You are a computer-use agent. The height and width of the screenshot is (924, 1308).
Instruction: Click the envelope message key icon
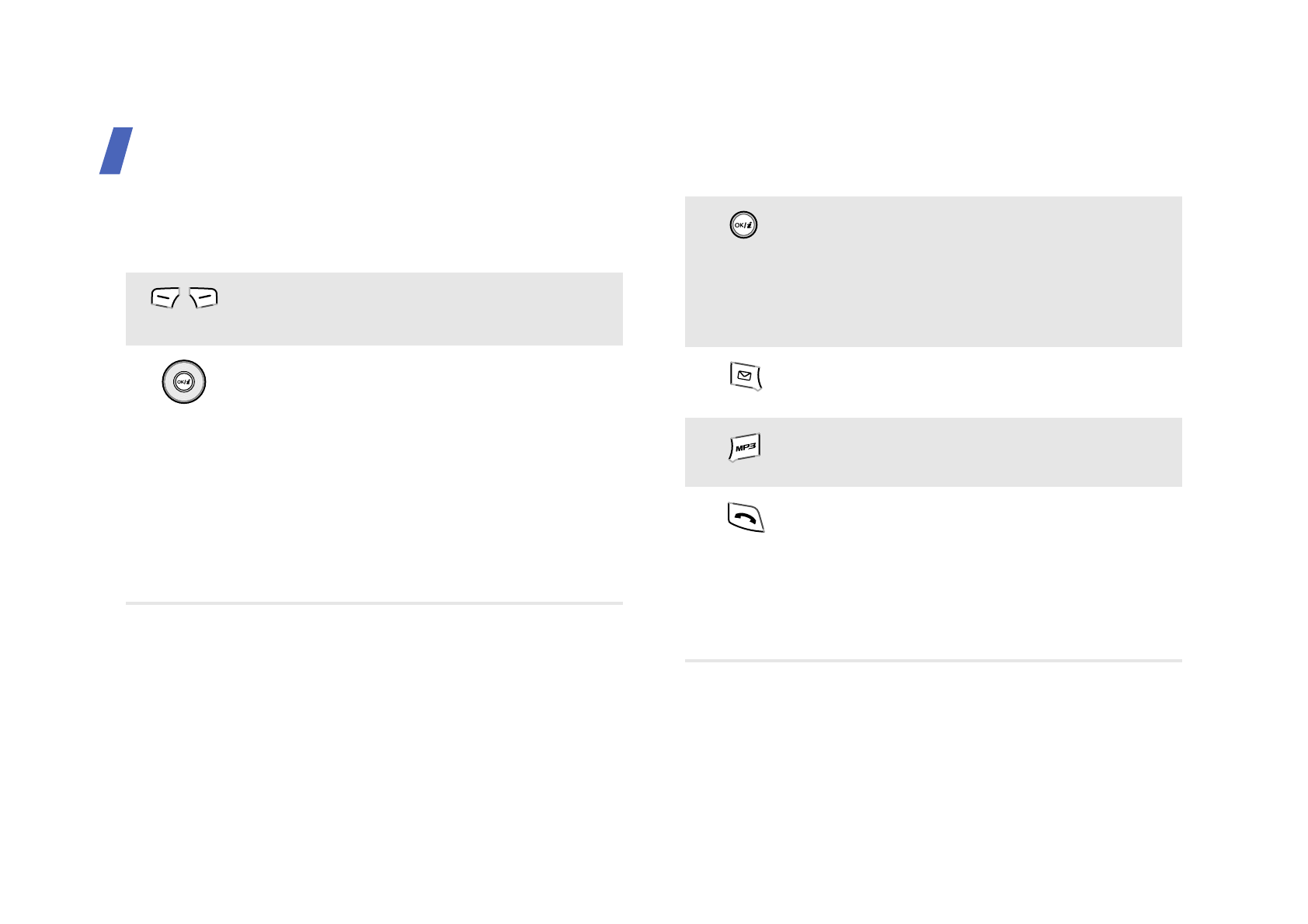[x=746, y=377]
